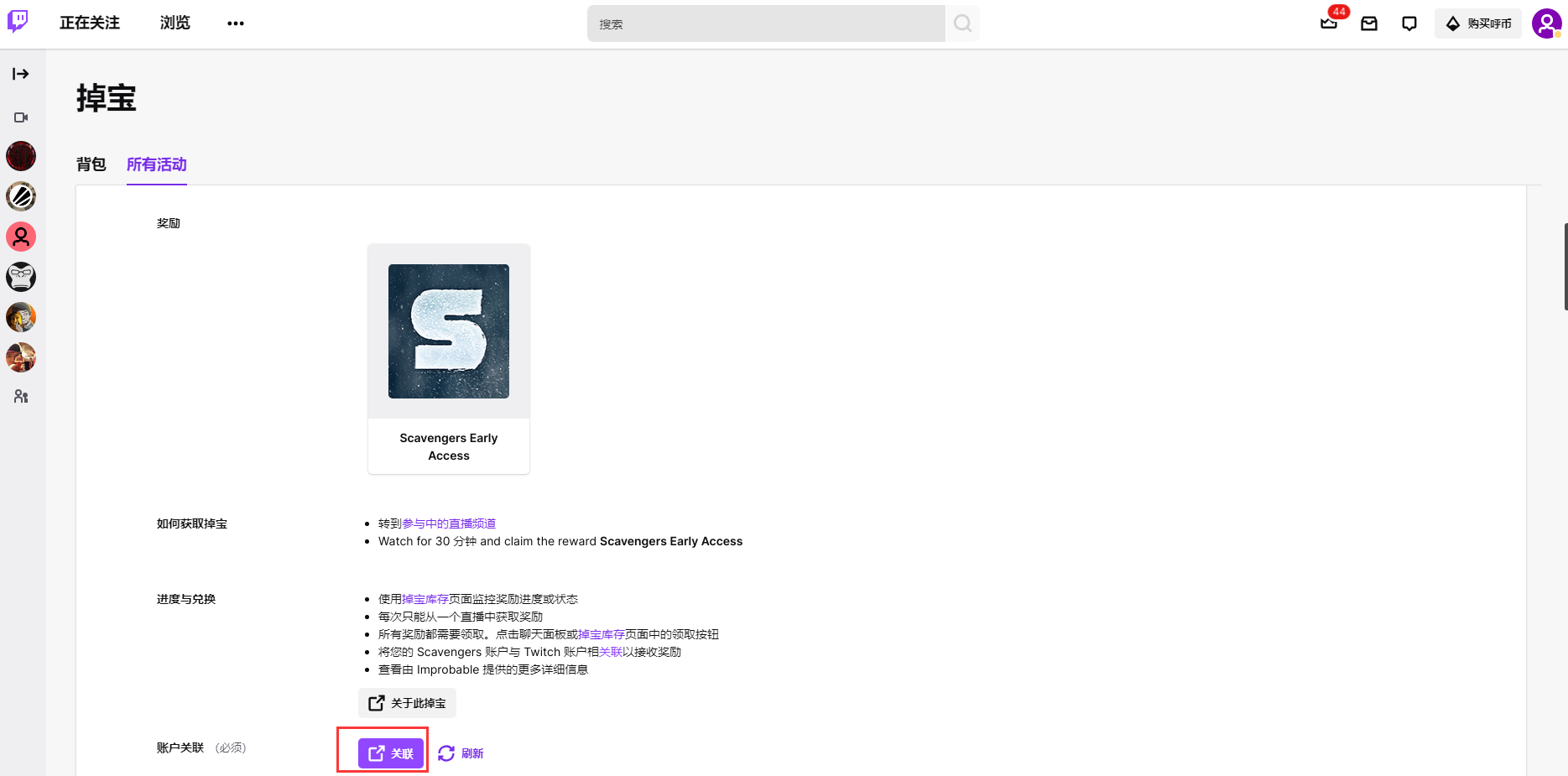The image size is (1568, 776).
Task: Open the gorilla face channel avatar
Action: pos(21,277)
